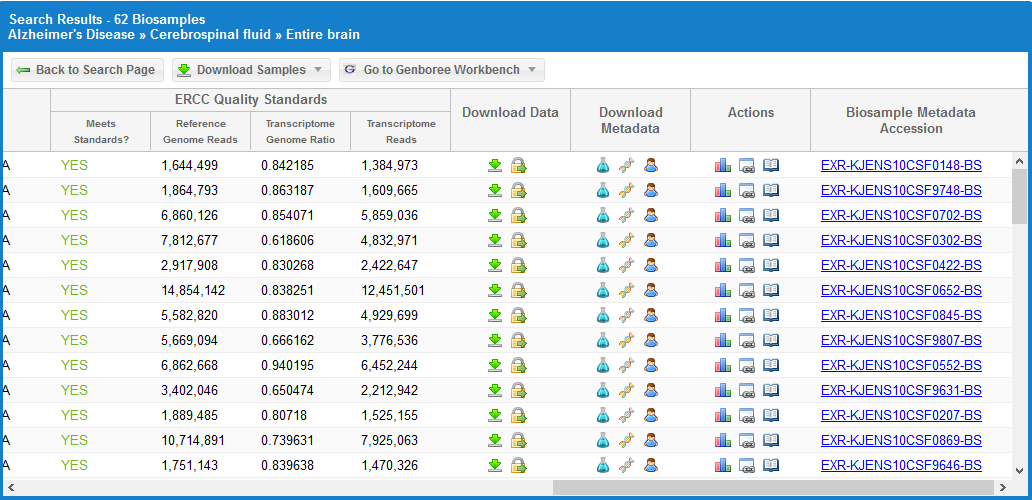Go back to the Search Page

click(x=86, y=70)
